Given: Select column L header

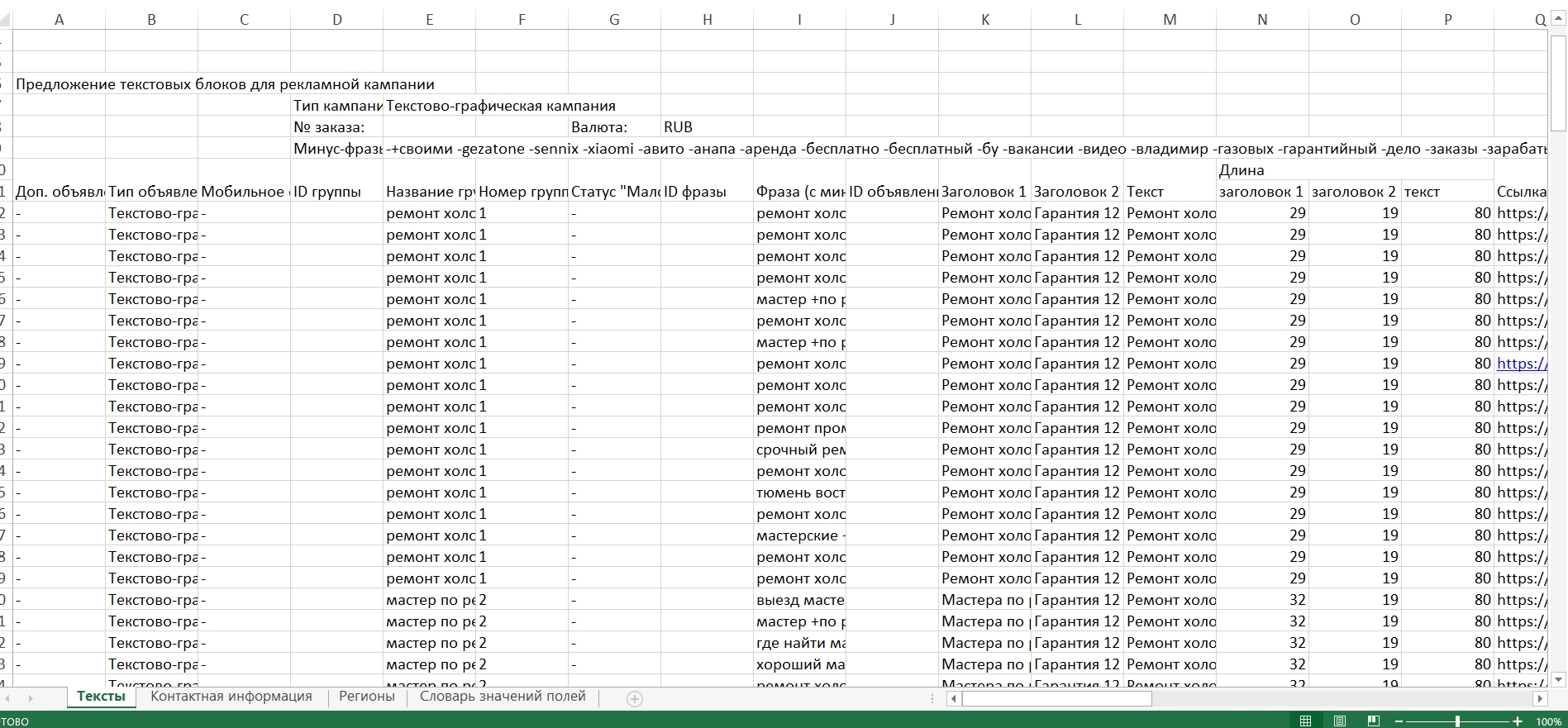Looking at the screenshot, I should (x=1078, y=20).
